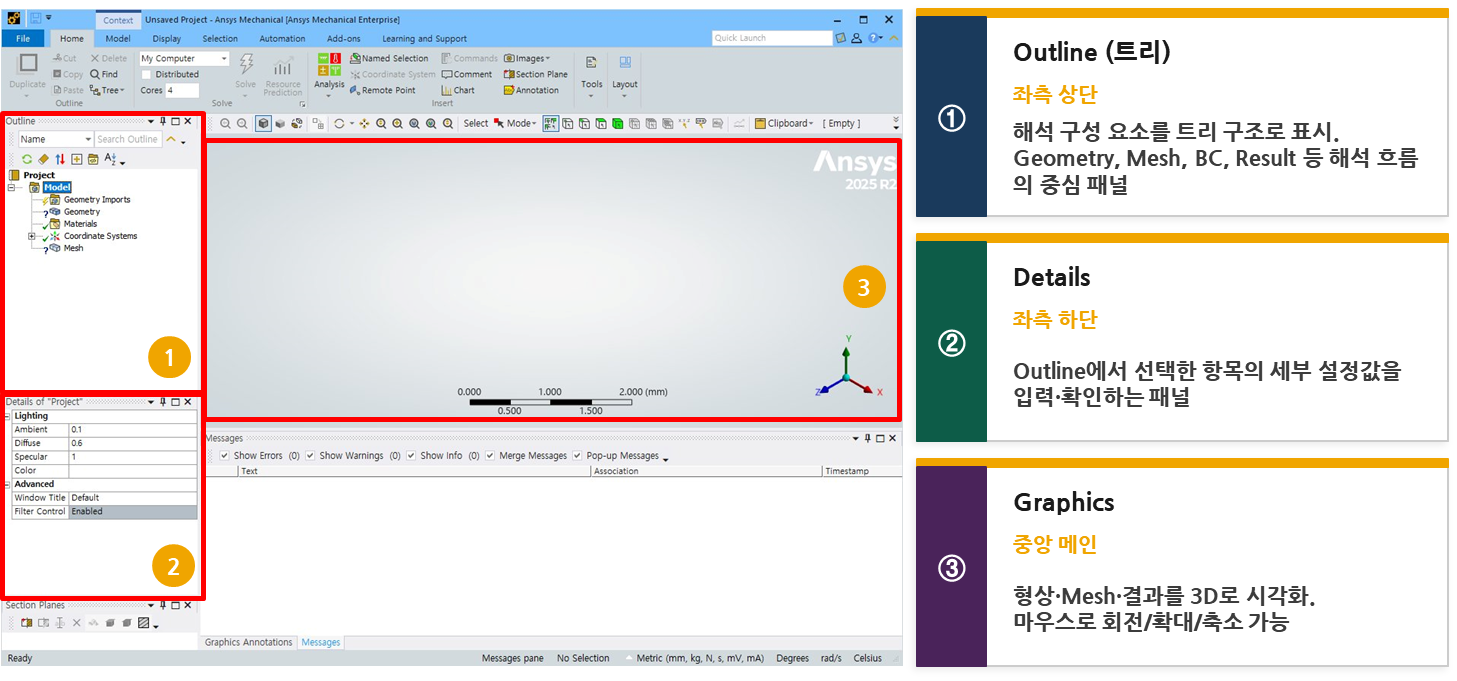This screenshot has height=681, width=1457.
Task: Open the Add-ons ribbon tab
Action: point(344,39)
